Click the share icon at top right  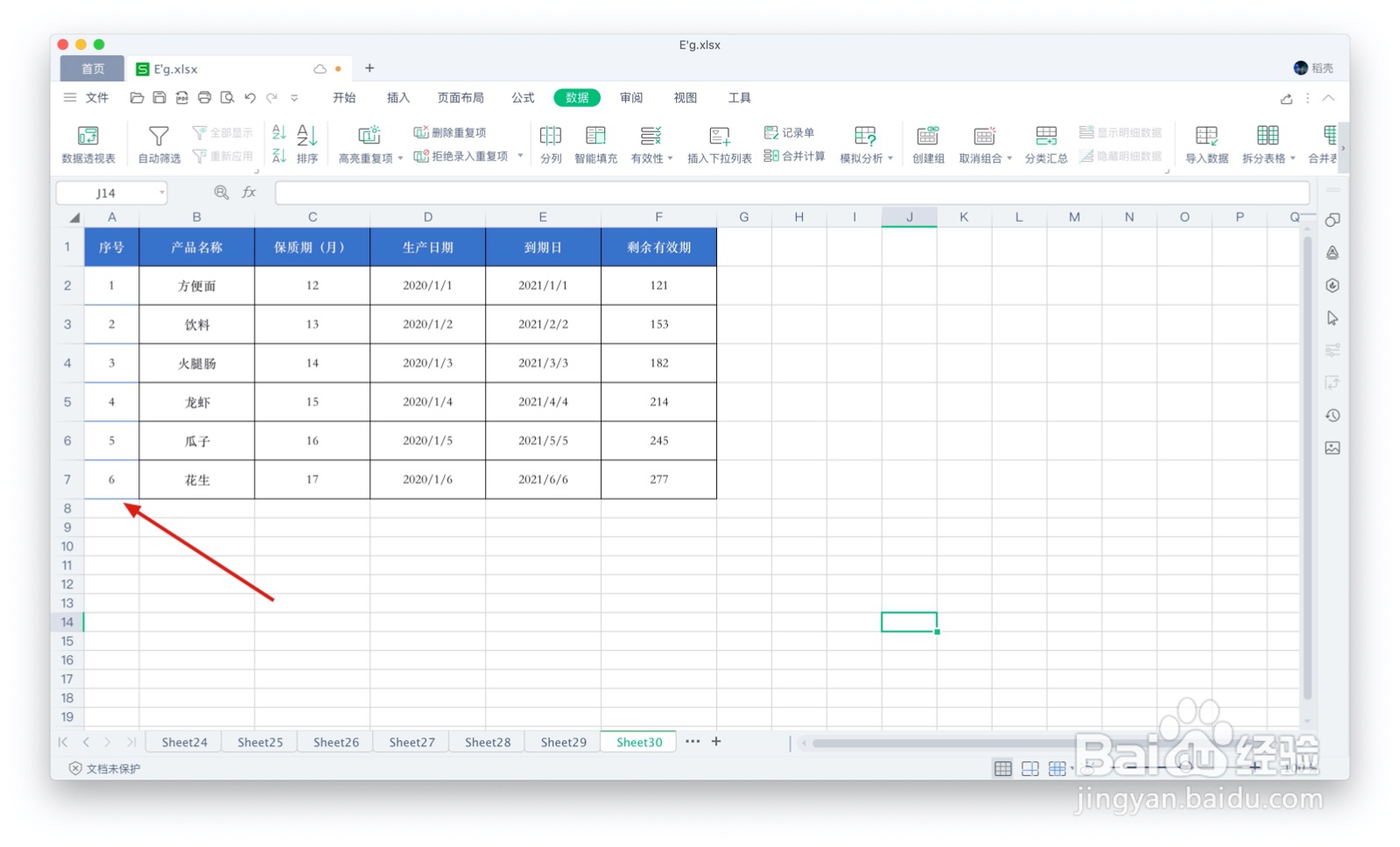[x=1286, y=98]
